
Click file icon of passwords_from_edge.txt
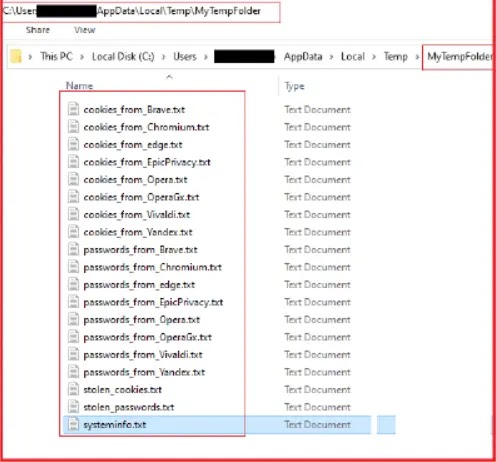point(73,284)
